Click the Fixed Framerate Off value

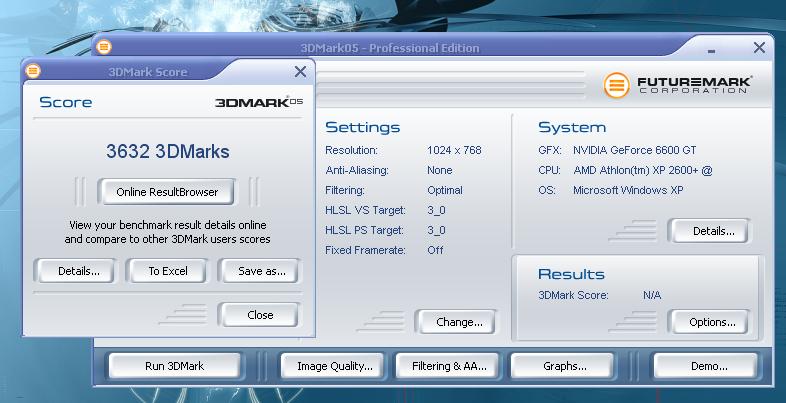(435, 250)
